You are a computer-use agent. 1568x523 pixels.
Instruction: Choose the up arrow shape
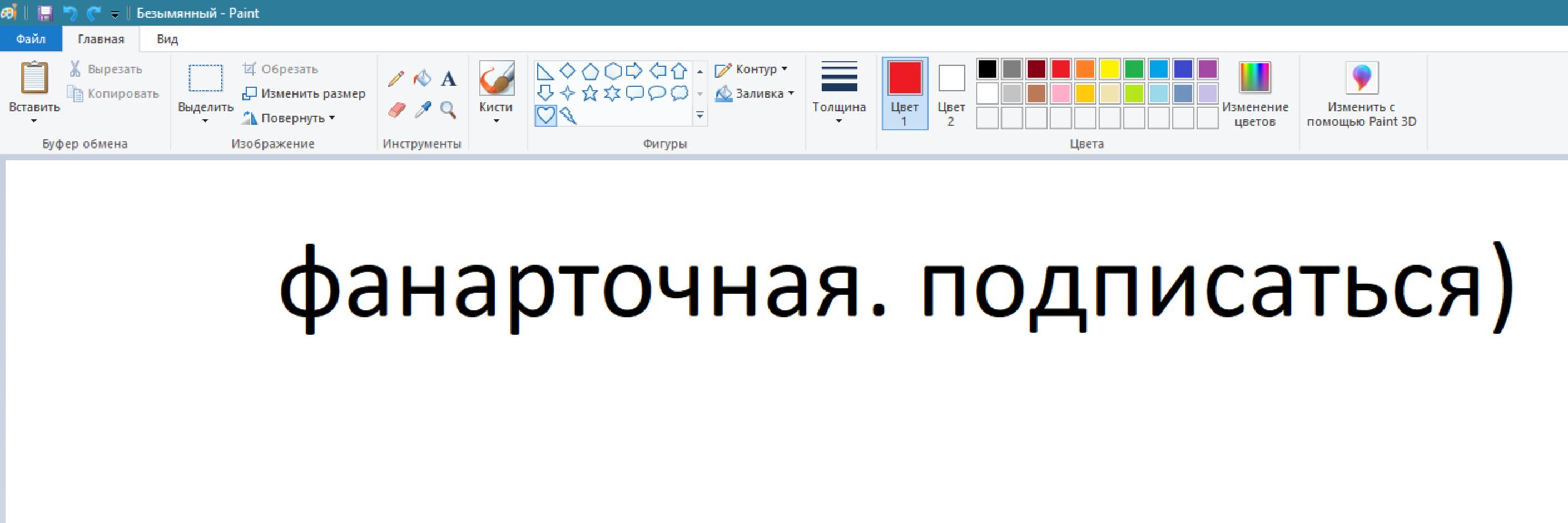679,71
